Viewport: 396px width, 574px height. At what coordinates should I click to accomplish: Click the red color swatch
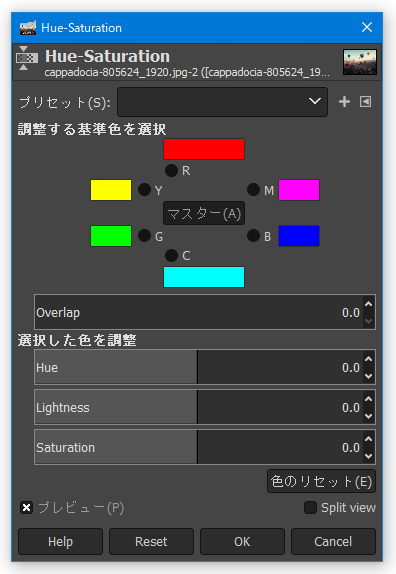(x=204, y=149)
